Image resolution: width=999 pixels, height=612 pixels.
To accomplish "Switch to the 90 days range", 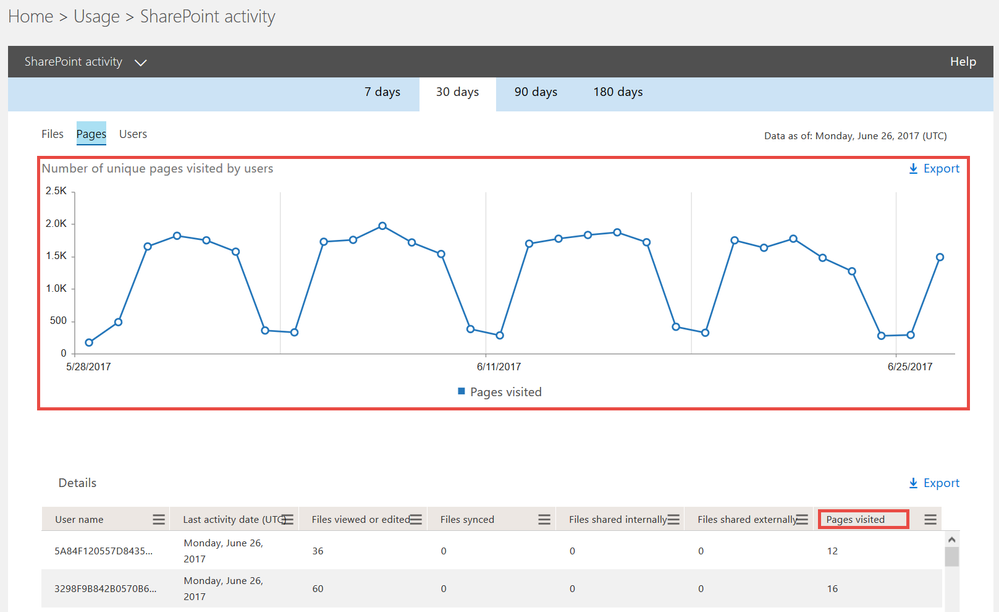I will coord(536,92).
